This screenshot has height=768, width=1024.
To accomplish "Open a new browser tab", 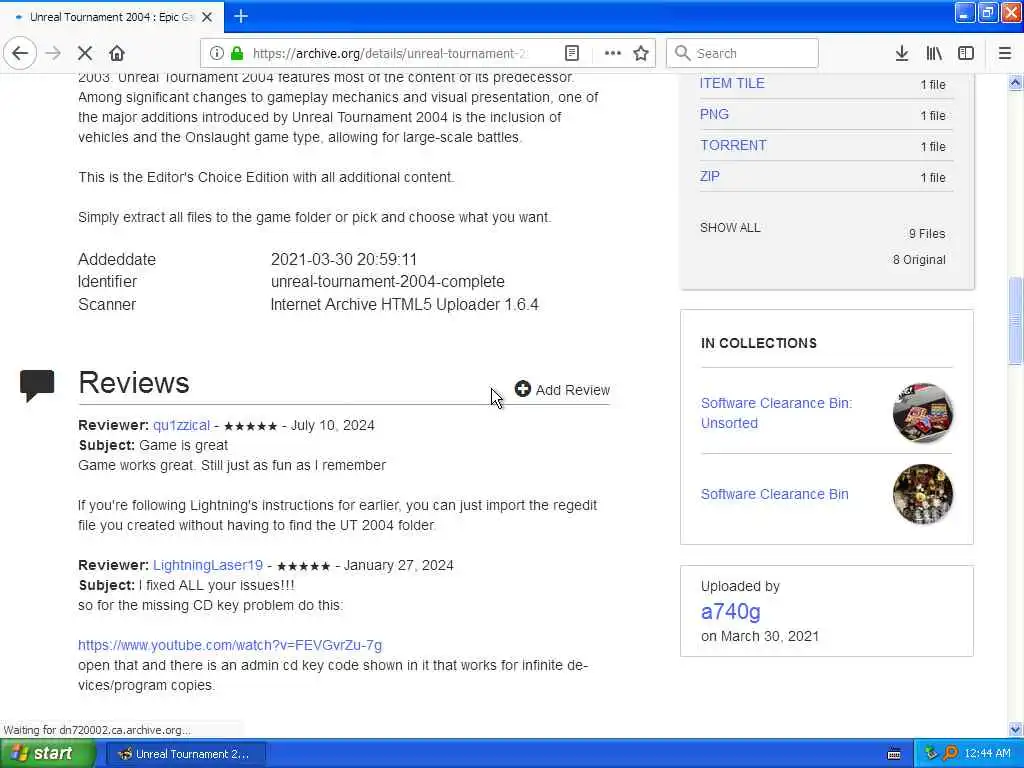I will point(241,16).
